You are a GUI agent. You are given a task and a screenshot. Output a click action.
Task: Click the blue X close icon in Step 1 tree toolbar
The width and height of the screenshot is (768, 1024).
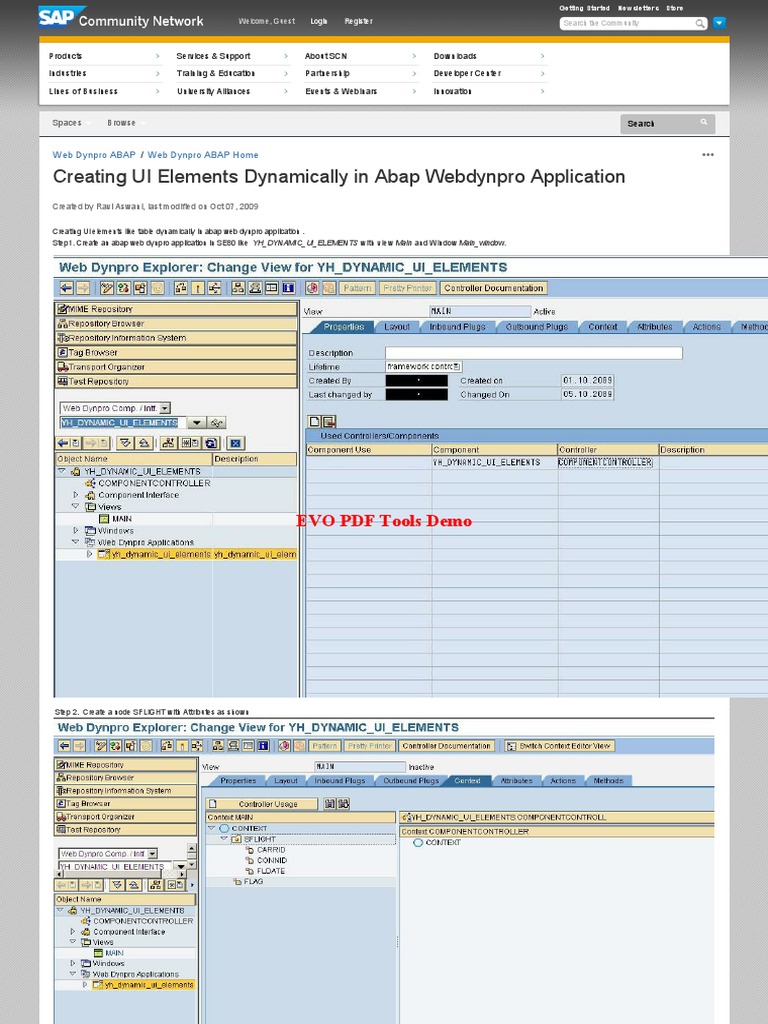236,443
